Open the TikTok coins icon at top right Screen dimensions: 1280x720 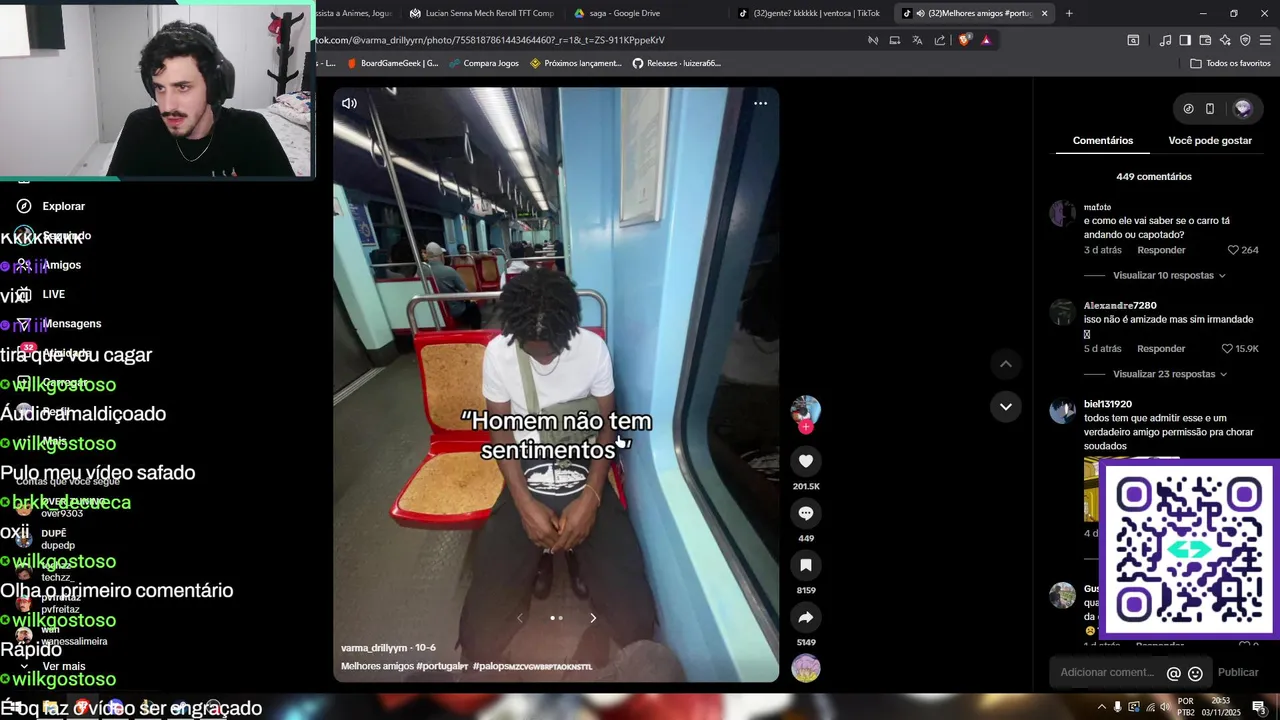coord(1188,109)
